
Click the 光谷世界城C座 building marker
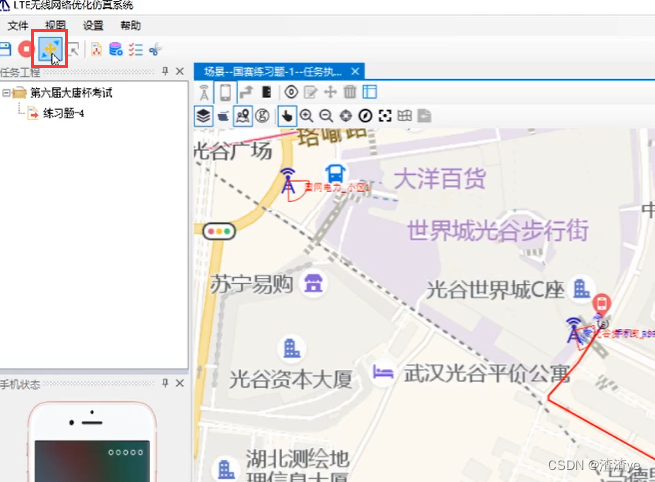[581, 289]
